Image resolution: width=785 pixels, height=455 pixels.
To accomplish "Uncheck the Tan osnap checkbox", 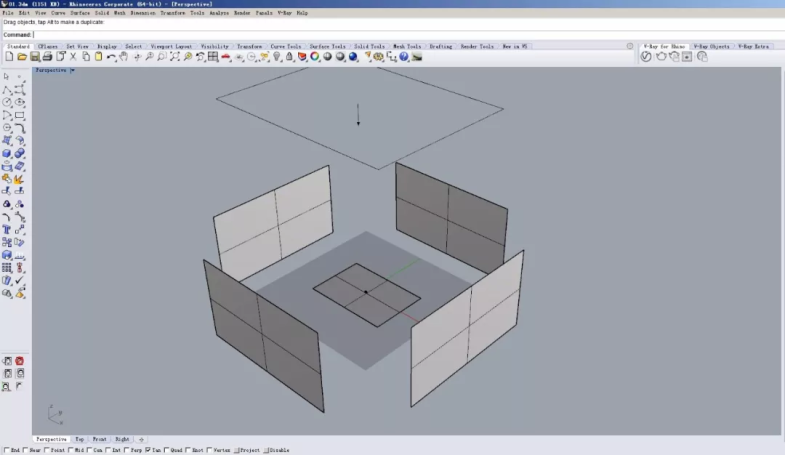I will click(x=148, y=450).
